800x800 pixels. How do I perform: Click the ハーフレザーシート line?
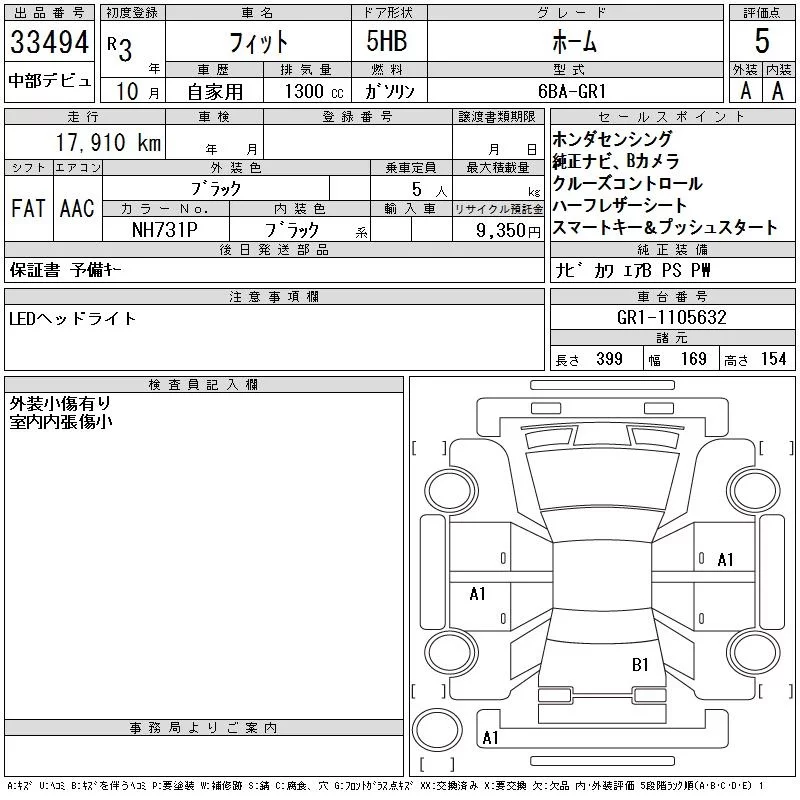(x=619, y=205)
